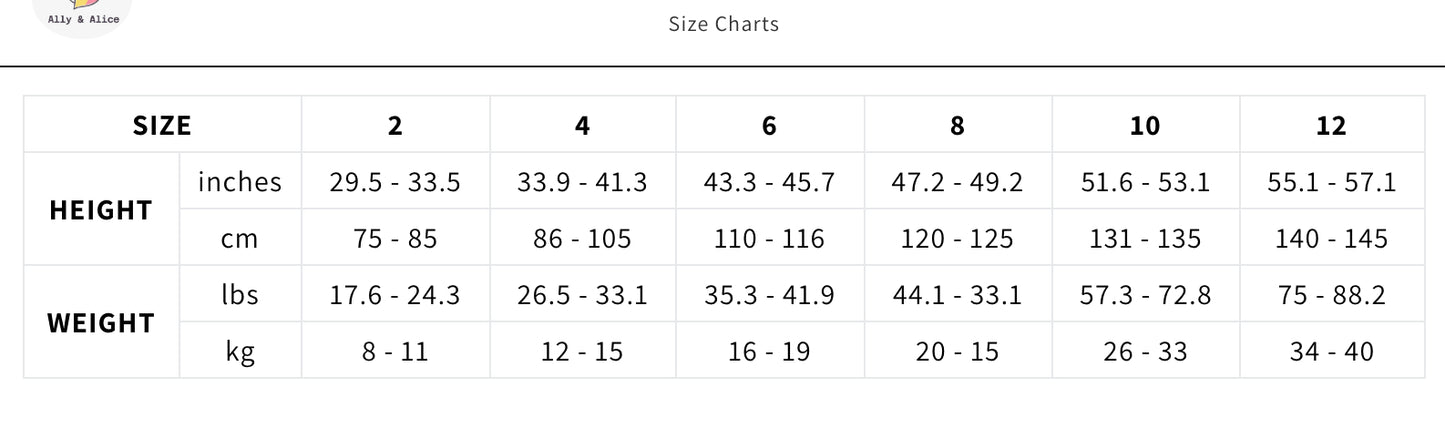Screen dimensions: 1445x428
Task: Click the cm unit label
Action: tap(240, 239)
